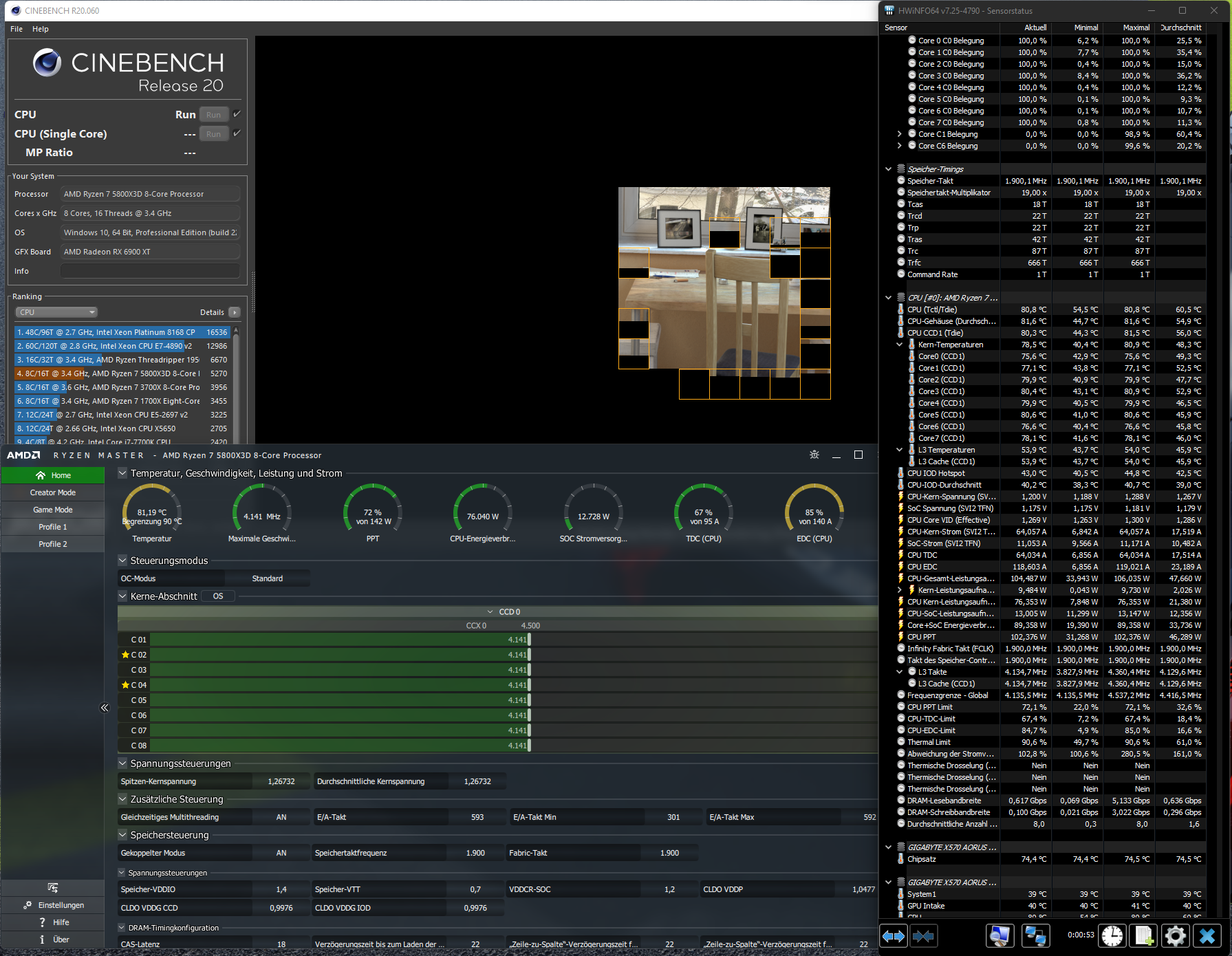This screenshot has height=956, width=1232.
Task: Click Ryzen Master import/export profile icon
Action: [53, 888]
